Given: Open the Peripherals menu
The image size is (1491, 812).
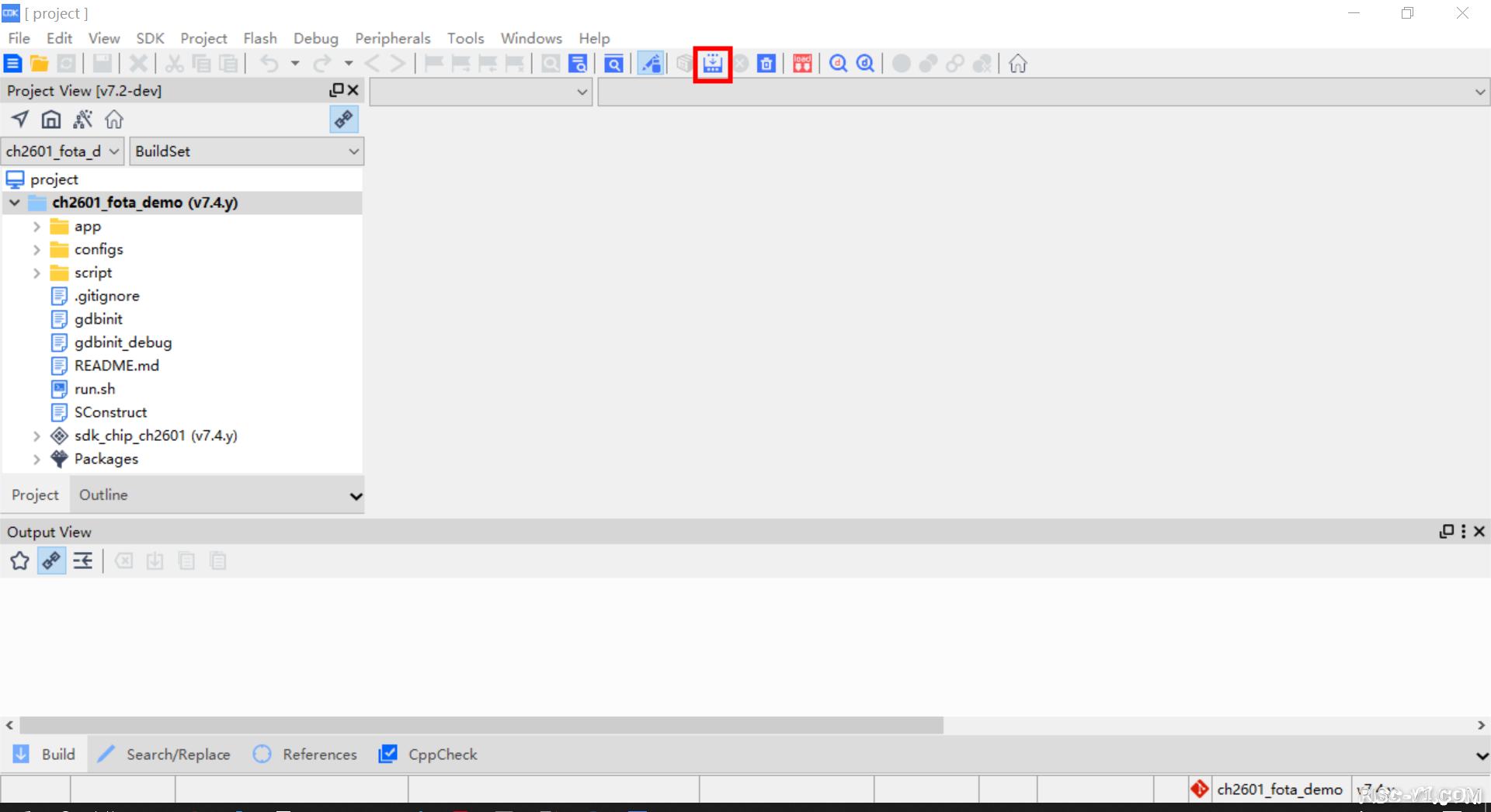Looking at the screenshot, I should 392,38.
